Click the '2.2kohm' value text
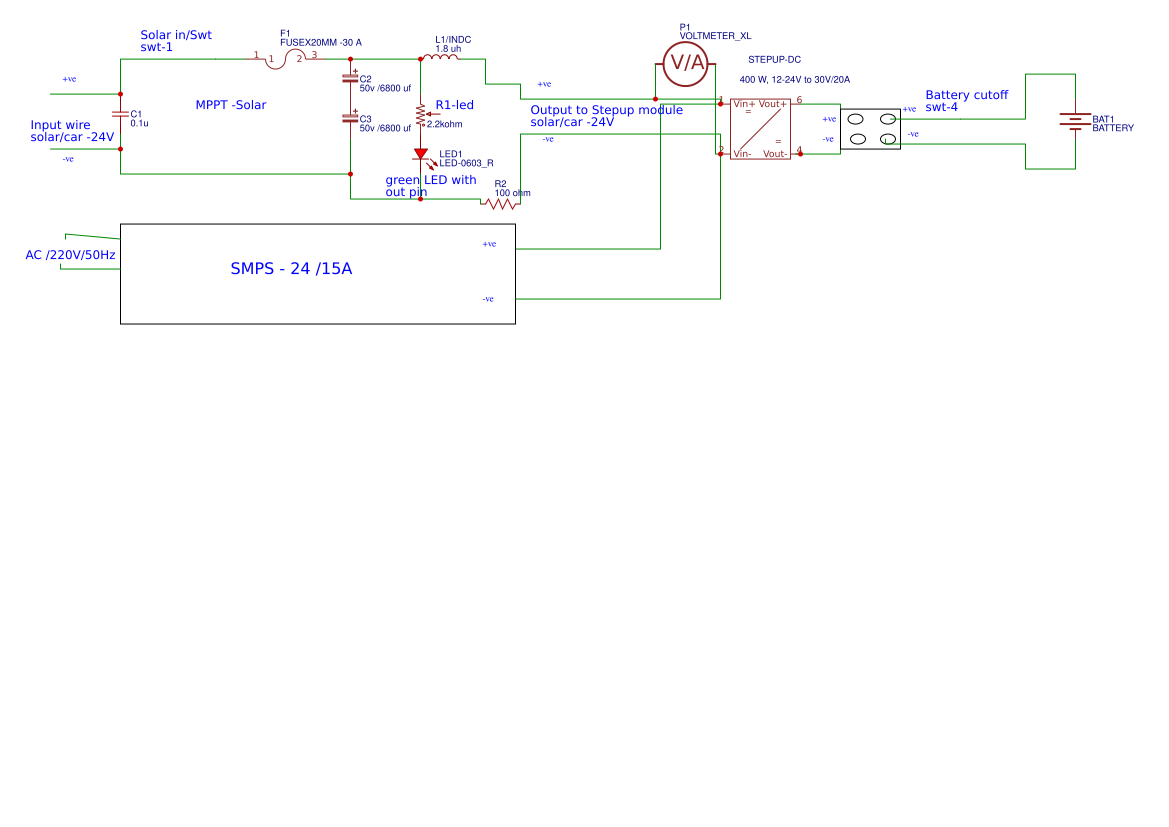Image resolution: width=1169 pixels, height=827 pixels. pos(444,125)
